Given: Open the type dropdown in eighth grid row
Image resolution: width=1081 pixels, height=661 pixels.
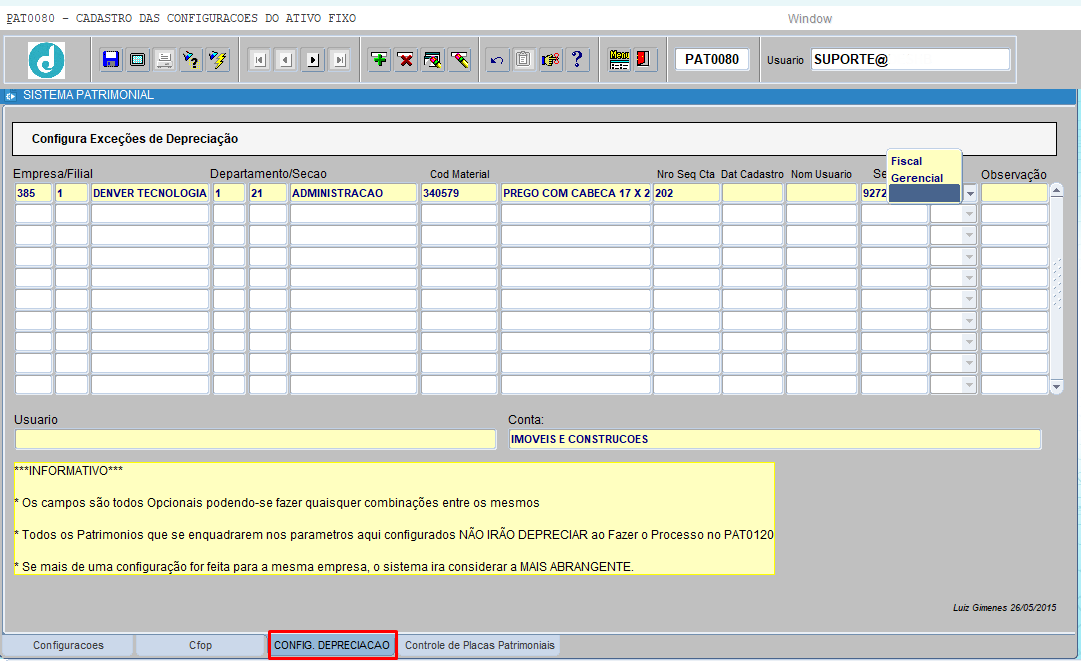Looking at the screenshot, I should pos(969,342).
